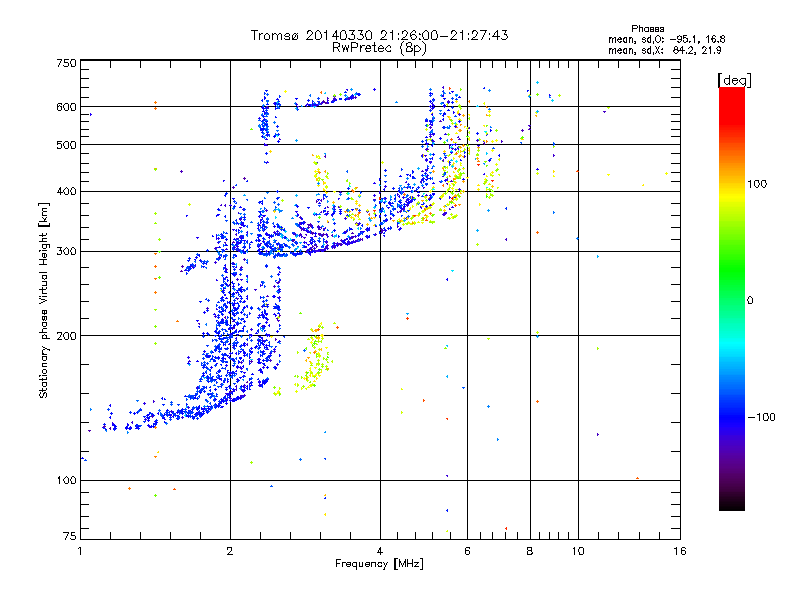Click y-axis tick label '750'
Viewport: 800px width, 600px height.
(x=66, y=63)
